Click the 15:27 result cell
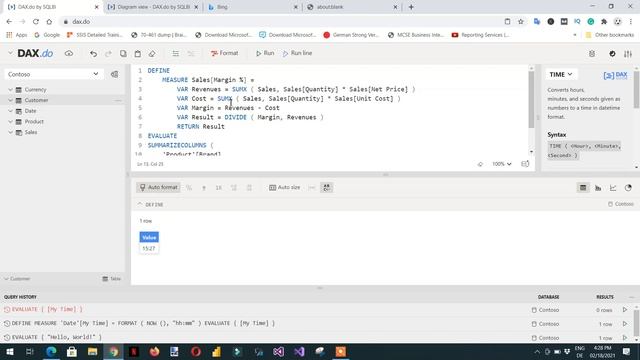Image resolution: width=640 pixels, height=360 pixels. (149, 248)
